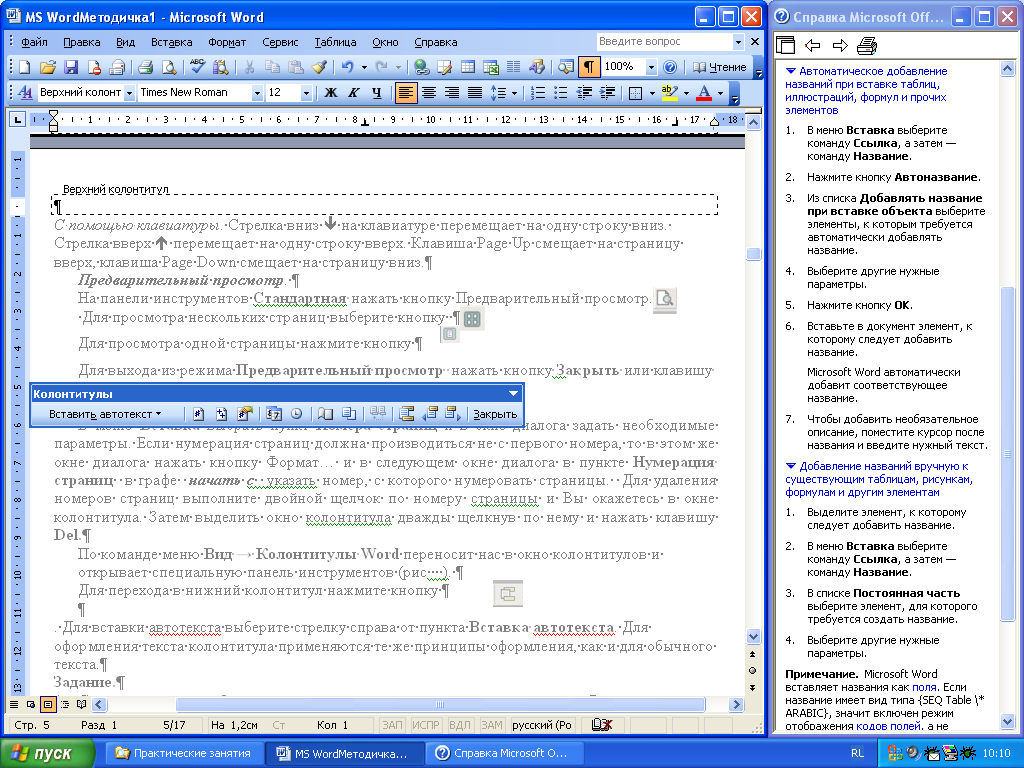Print the document from the Standard toolbar

(146, 67)
